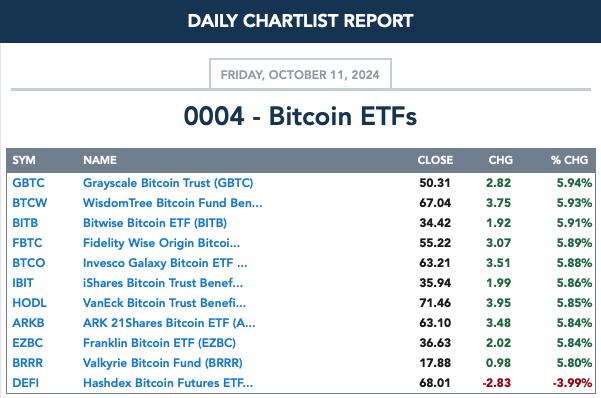This screenshot has height=398, width=601.
Task: Open the BTCW symbol link
Action: point(30,203)
